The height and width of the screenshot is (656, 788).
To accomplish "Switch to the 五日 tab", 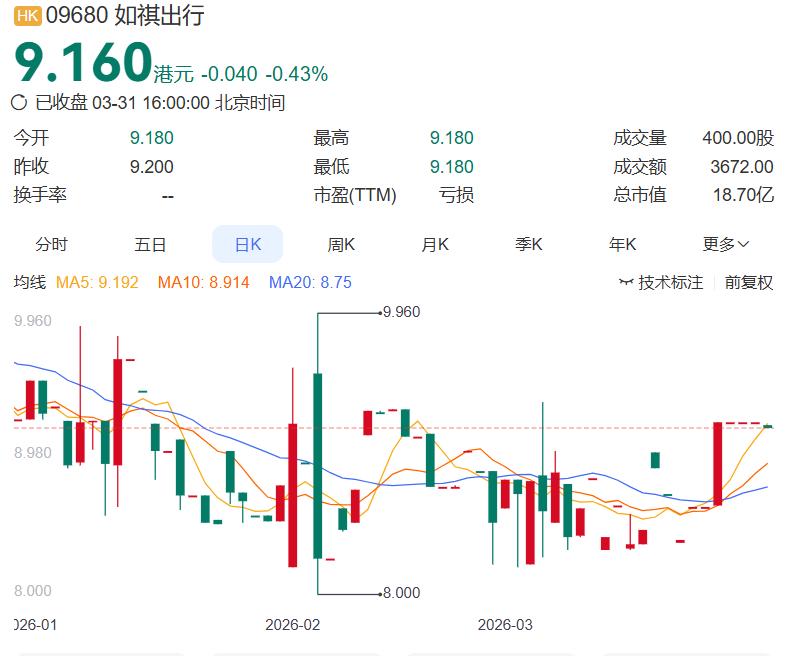I will click(x=150, y=244).
